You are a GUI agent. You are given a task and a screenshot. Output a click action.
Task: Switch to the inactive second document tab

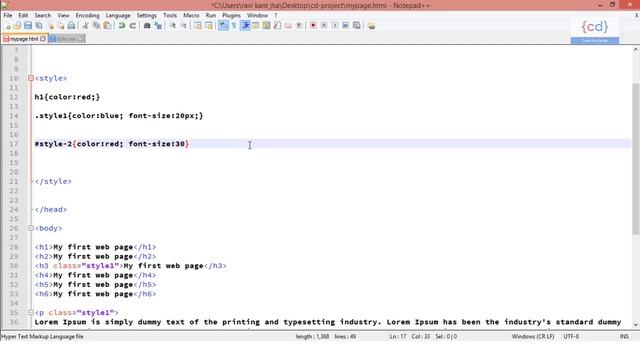pyautogui.click(x=66, y=39)
